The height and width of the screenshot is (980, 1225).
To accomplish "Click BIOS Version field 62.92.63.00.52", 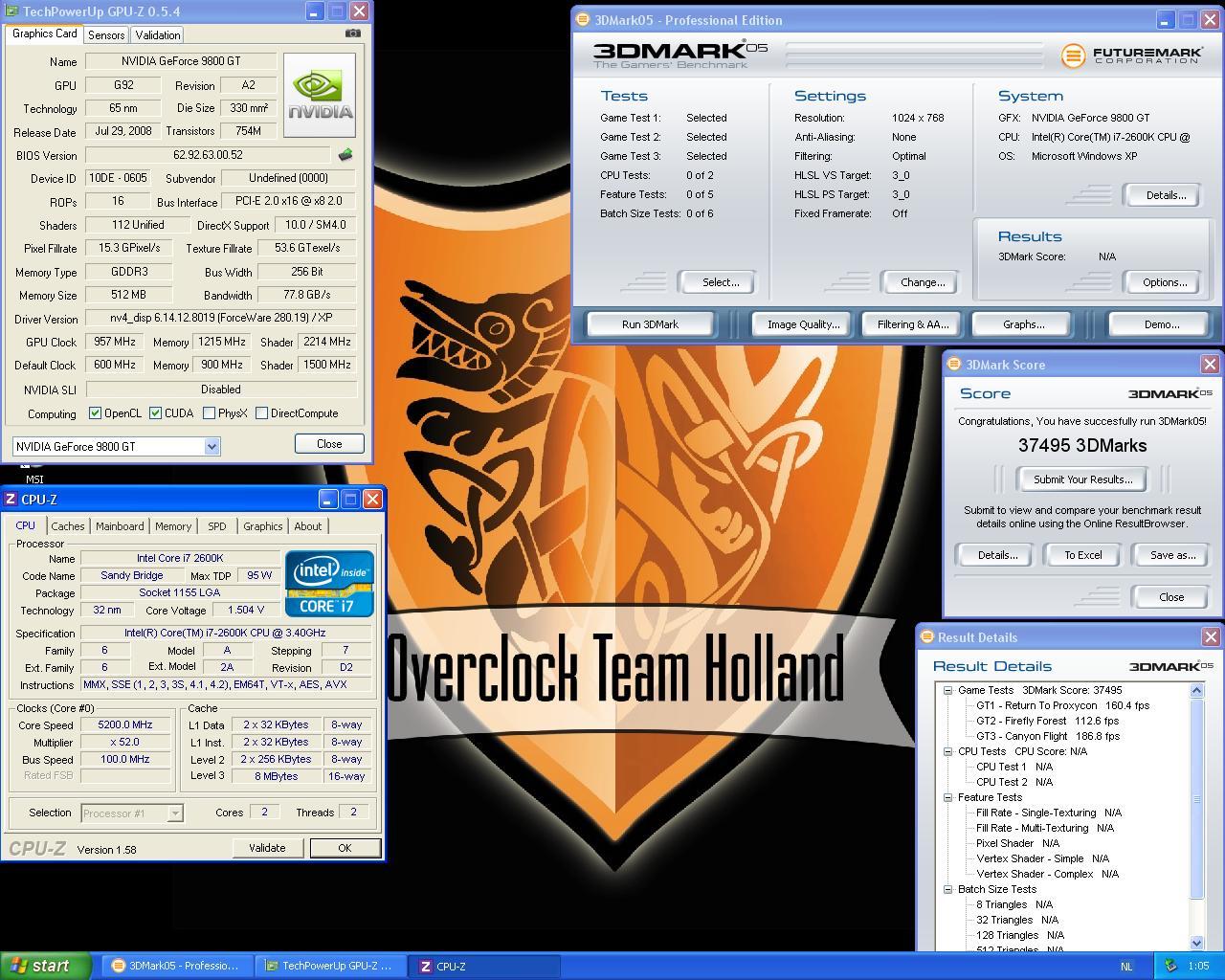I will coord(209,154).
